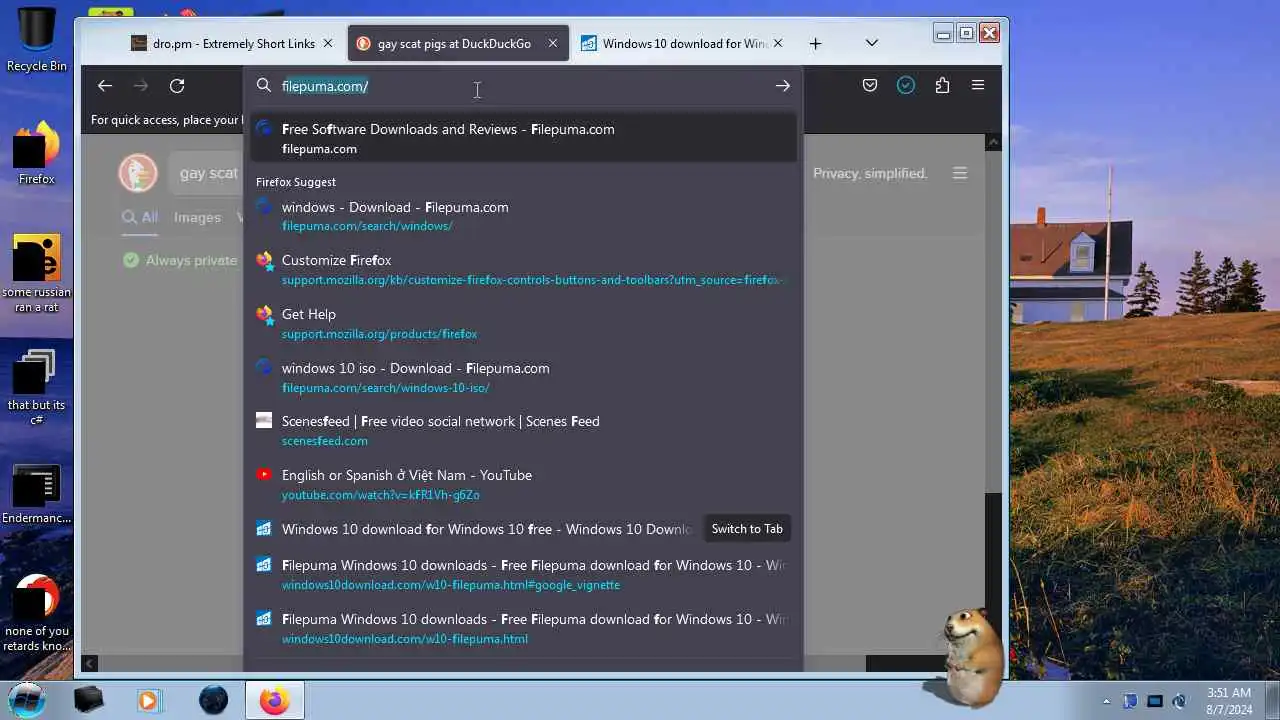Screen dimensions: 1280x720
Task: Select the Firefox desktop shortcut
Action: [37, 152]
